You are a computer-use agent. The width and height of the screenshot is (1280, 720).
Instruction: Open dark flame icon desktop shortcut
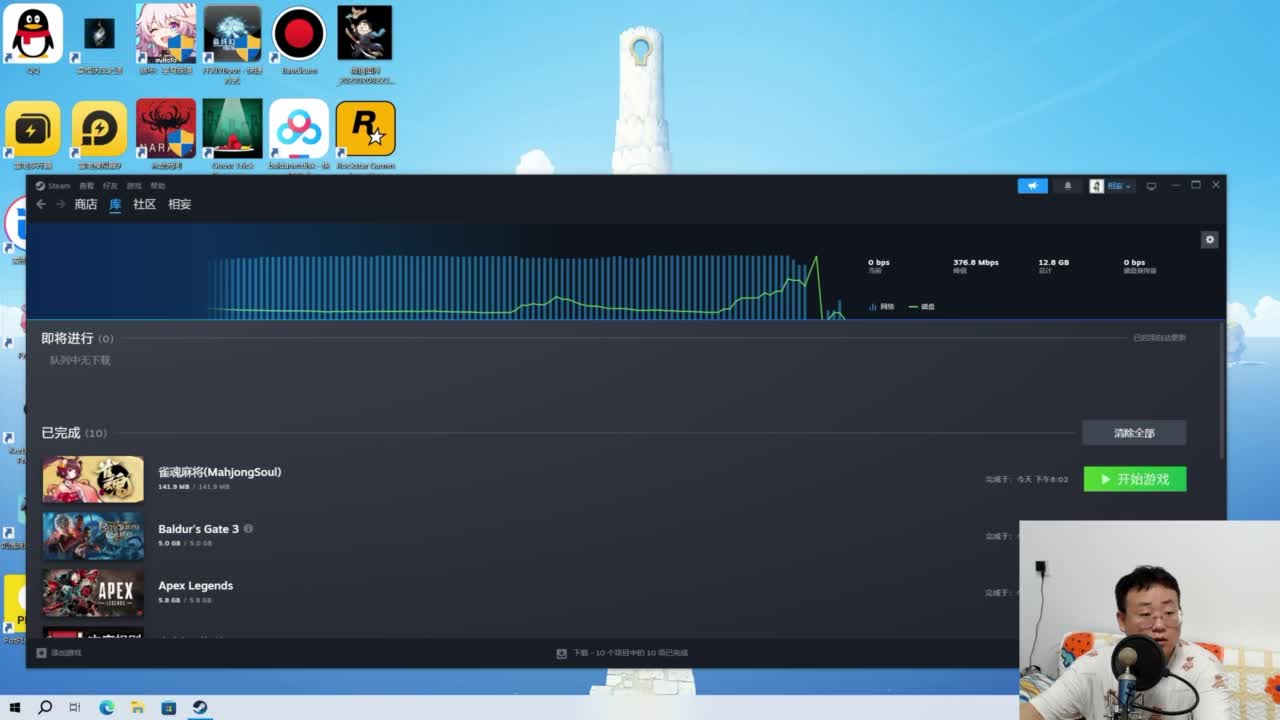tap(99, 39)
